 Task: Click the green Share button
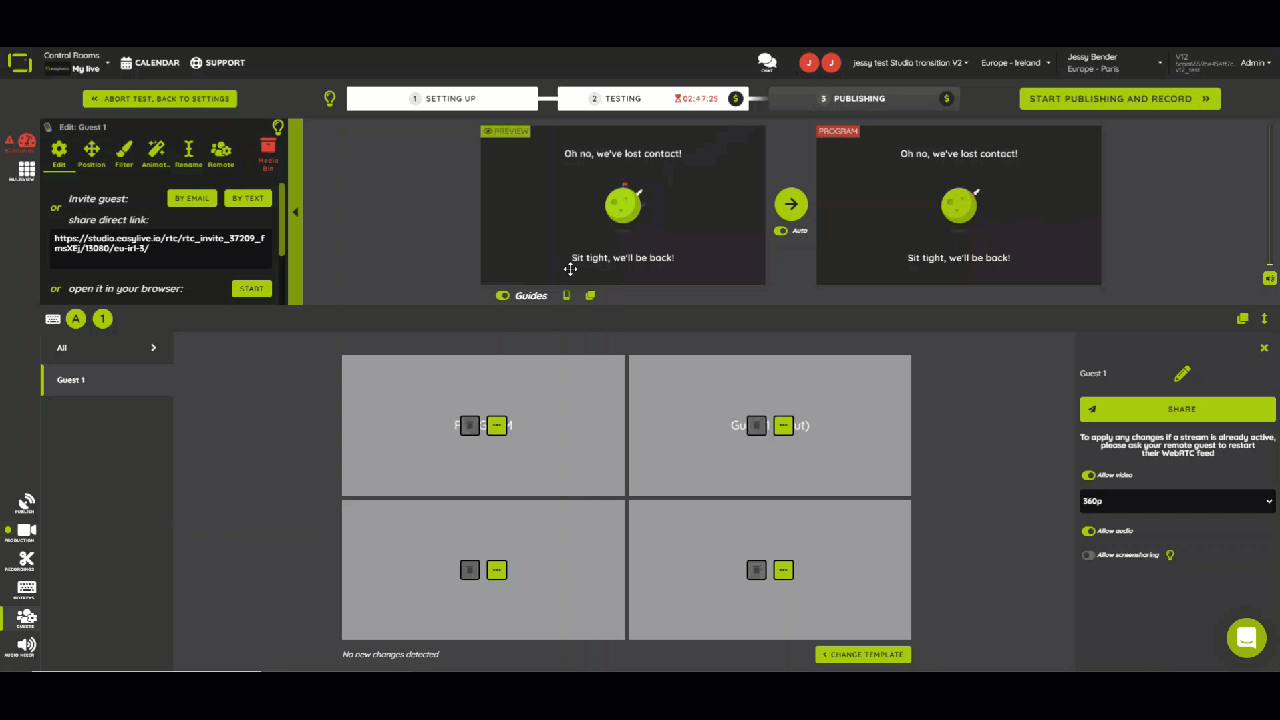tap(1177, 409)
